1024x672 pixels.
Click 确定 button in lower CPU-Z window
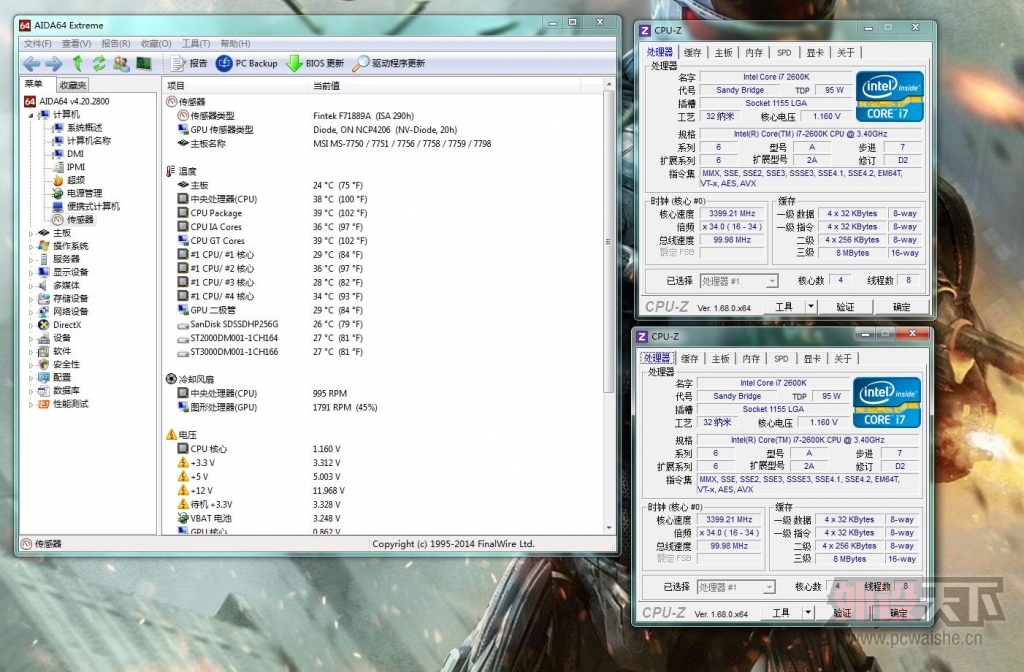[899, 613]
